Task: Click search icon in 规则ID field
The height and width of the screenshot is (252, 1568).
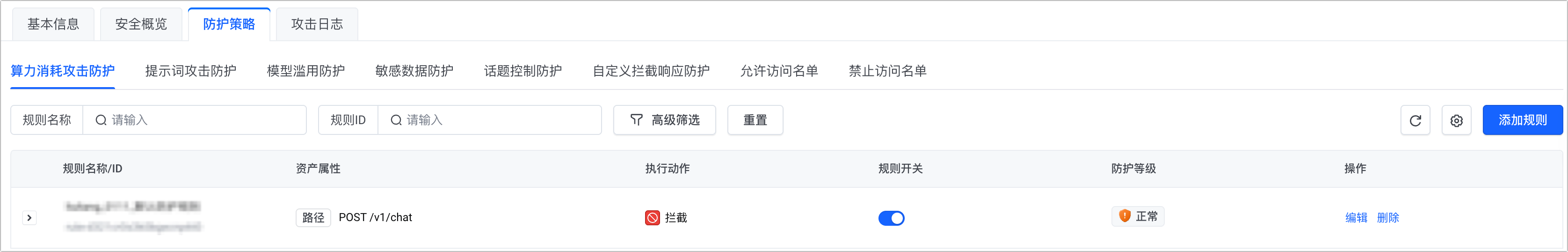Action: click(396, 120)
